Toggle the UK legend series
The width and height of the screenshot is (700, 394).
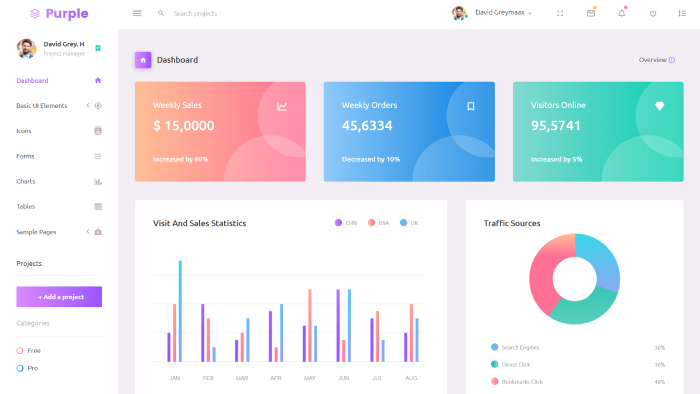click(x=409, y=223)
